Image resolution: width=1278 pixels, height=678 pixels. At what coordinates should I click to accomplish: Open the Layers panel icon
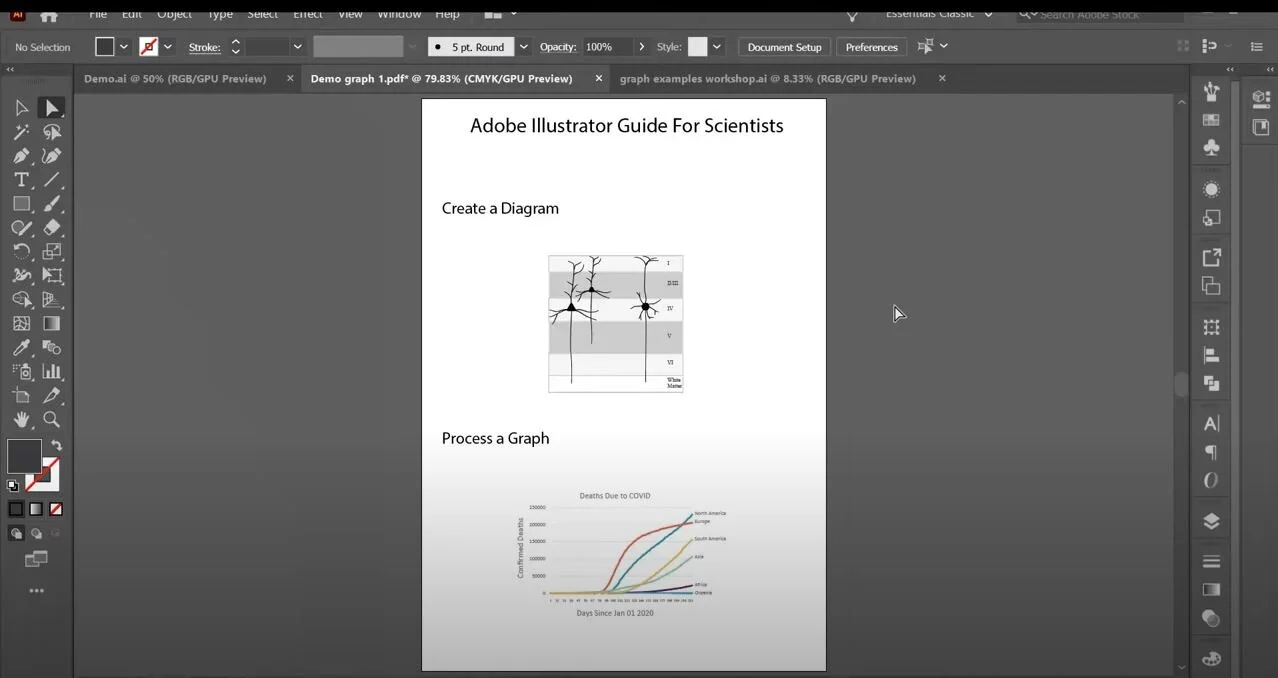[x=1211, y=521]
